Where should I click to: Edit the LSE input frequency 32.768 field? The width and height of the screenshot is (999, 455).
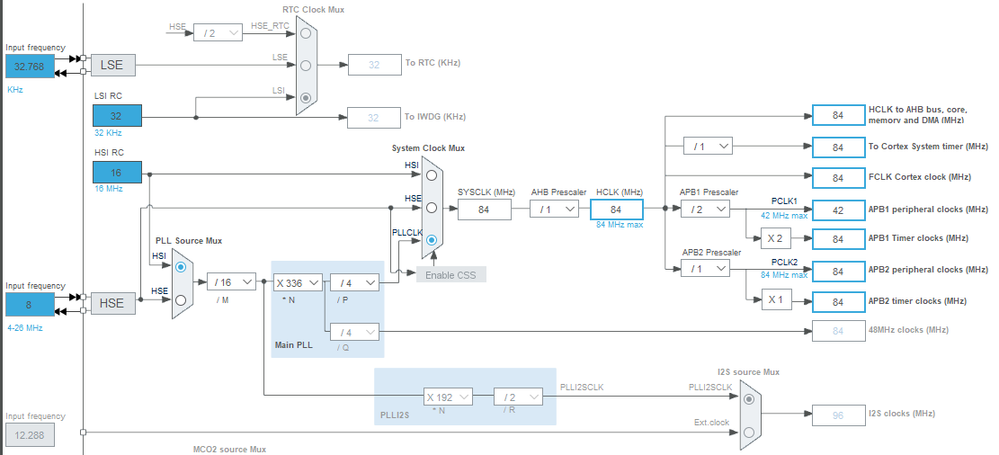click(29, 66)
